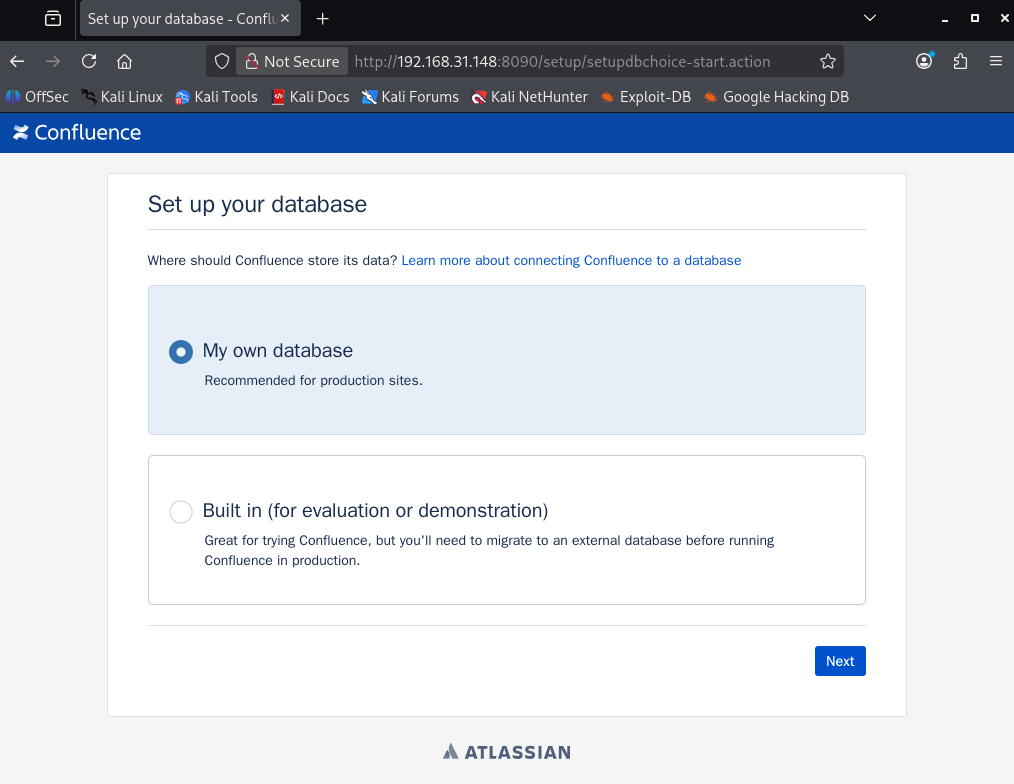The image size is (1014, 784).
Task: Select the radio next to 'Recommended for production sites'
Action: [180, 352]
